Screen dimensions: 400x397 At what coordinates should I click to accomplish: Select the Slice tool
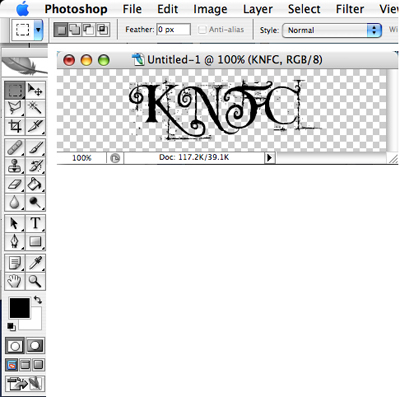35,126
